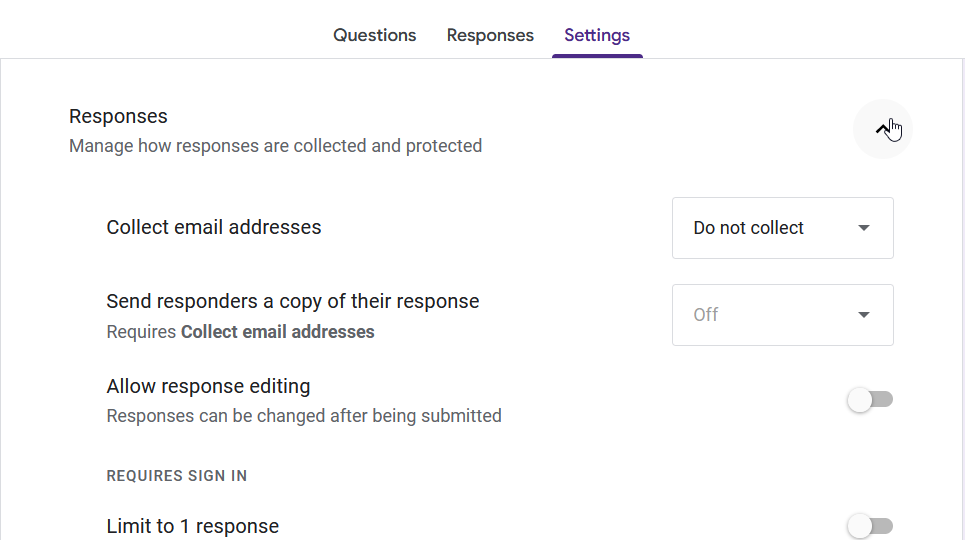Click the Requires Collect email addresses hint
The height and width of the screenshot is (540, 965).
click(x=240, y=332)
